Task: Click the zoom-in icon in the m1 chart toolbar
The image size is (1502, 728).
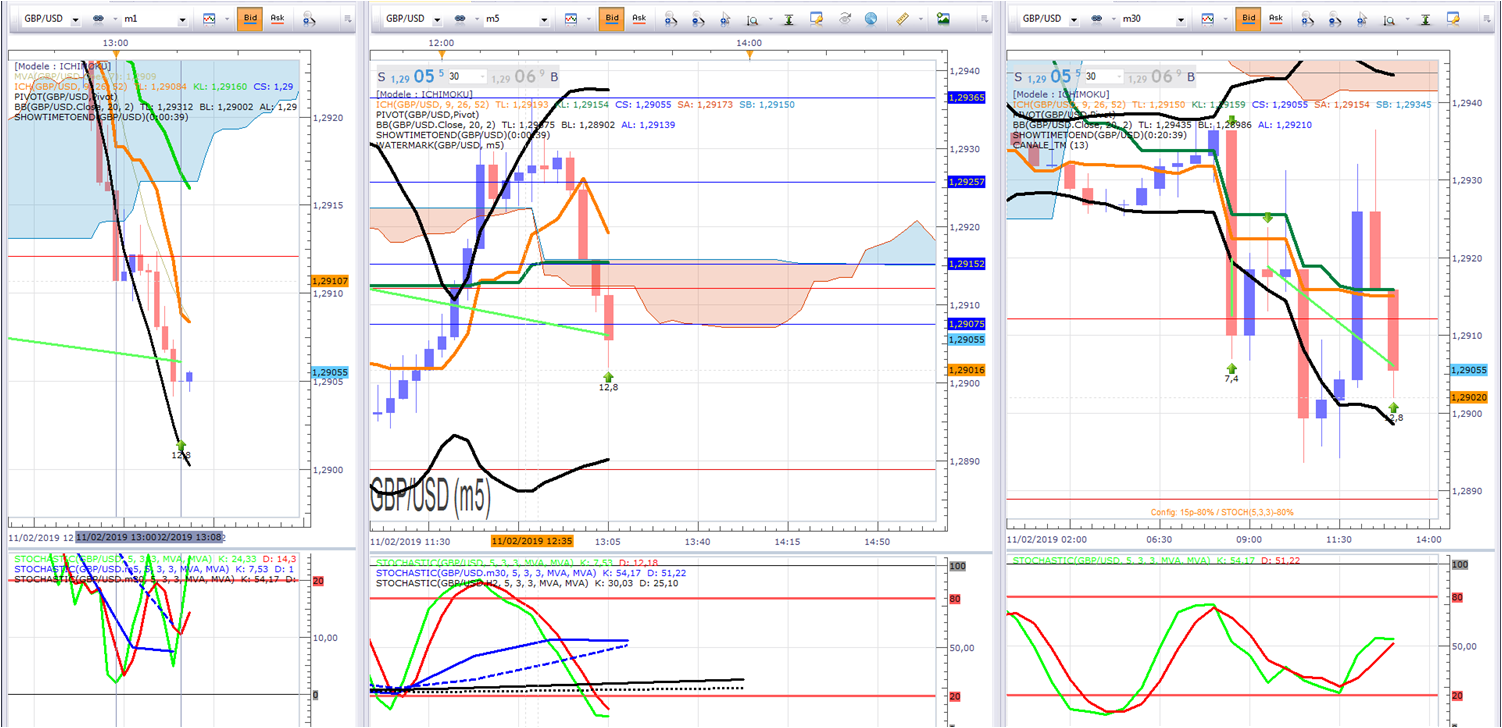Action: (x=308, y=19)
